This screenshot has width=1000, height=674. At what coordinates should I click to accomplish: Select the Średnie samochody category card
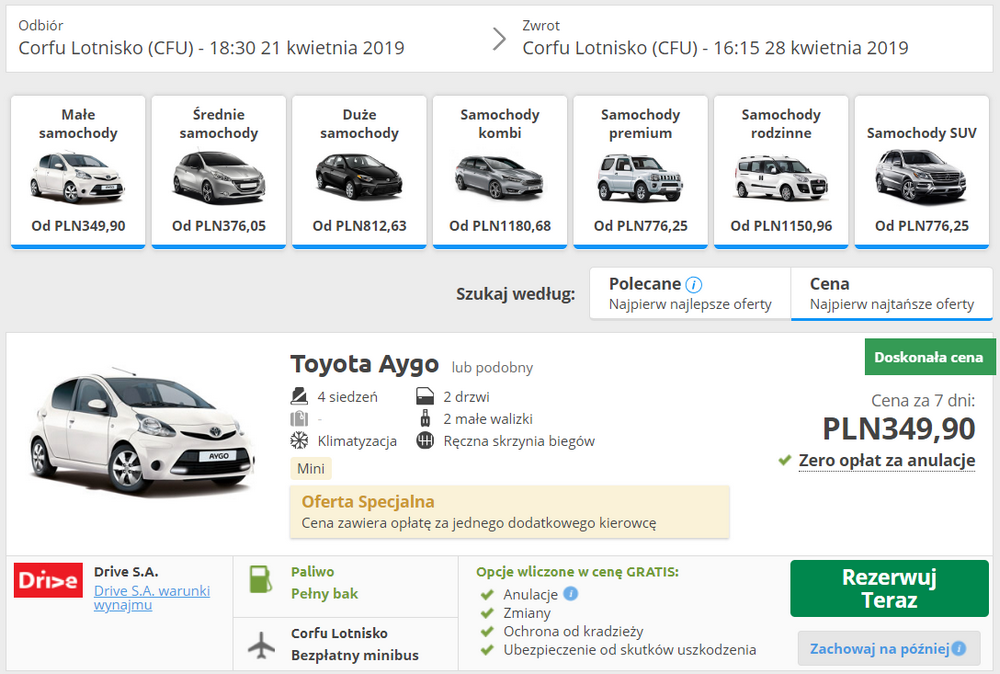[219, 172]
